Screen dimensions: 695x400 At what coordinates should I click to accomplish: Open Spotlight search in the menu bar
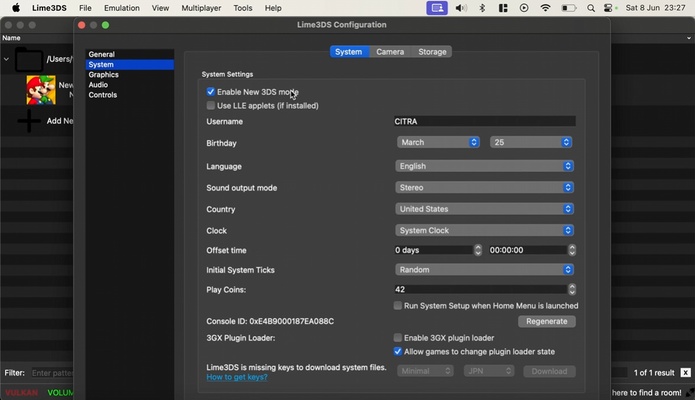pos(590,8)
